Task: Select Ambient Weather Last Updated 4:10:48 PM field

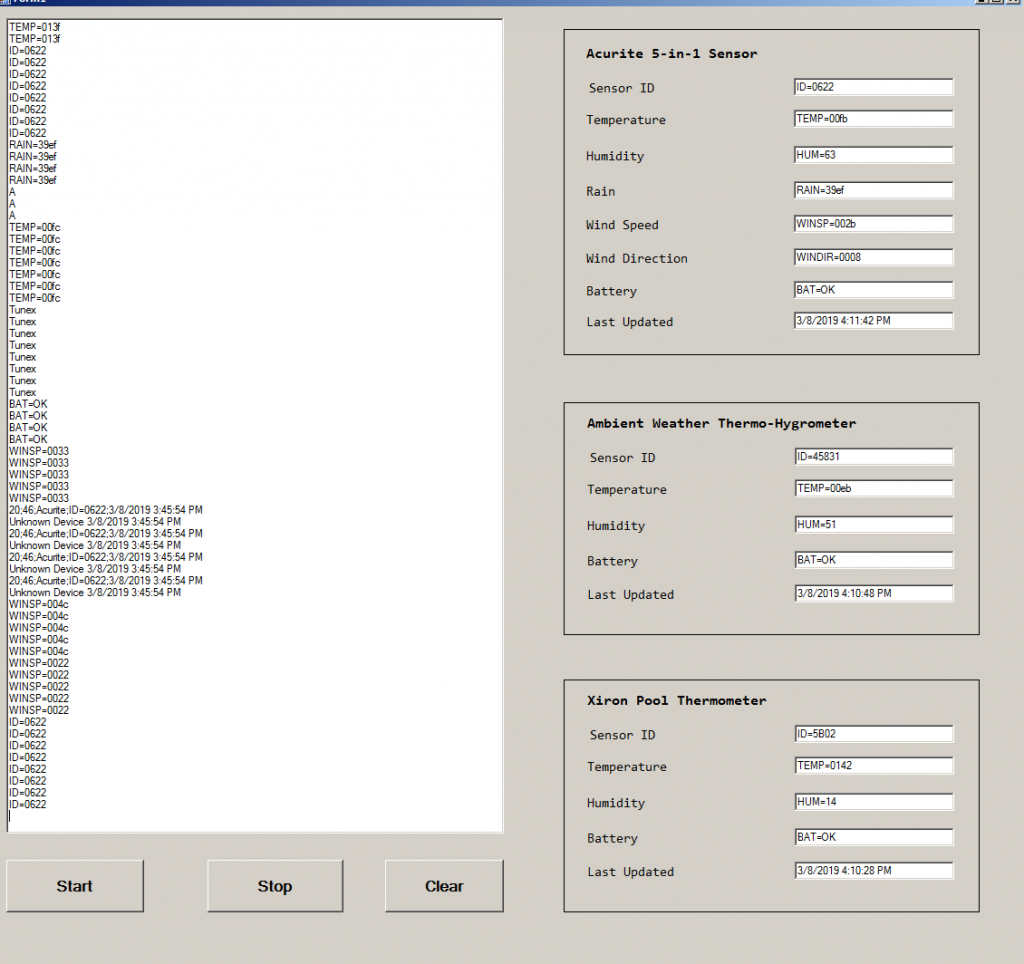Action: (x=874, y=594)
